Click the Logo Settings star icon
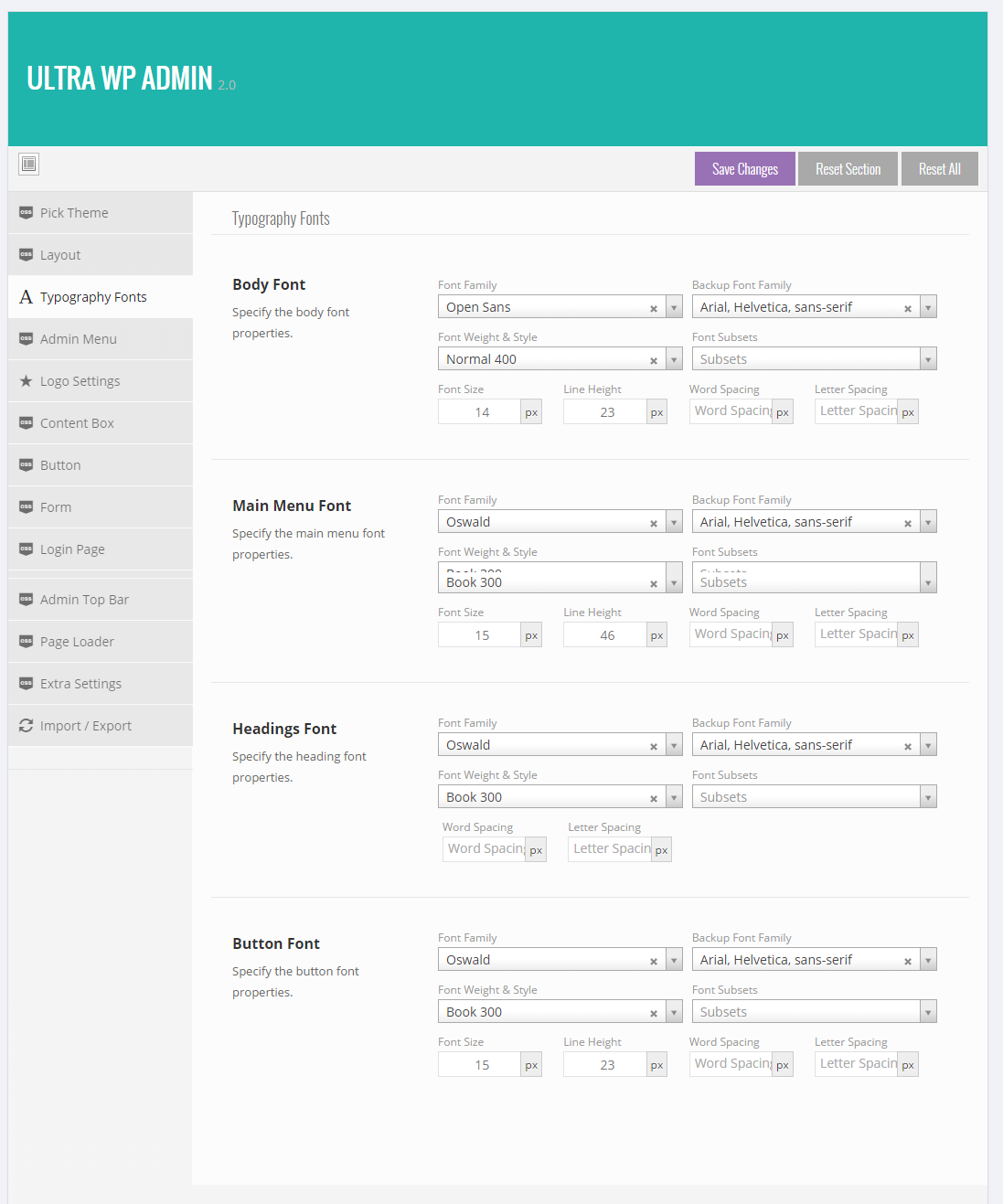Screen dimensions: 1003x1204 click(26, 380)
